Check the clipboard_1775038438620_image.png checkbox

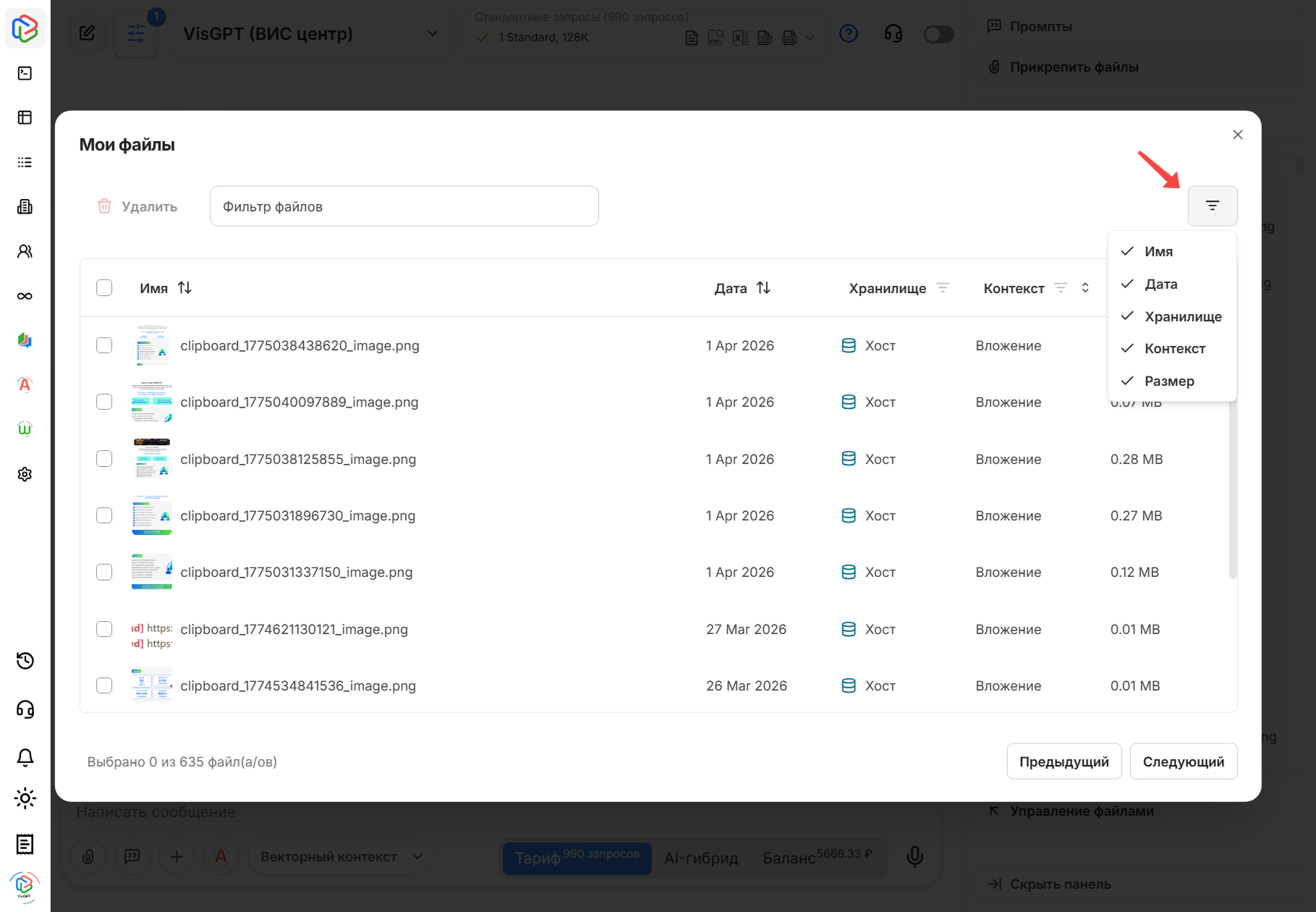pyautogui.click(x=104, y=345)
